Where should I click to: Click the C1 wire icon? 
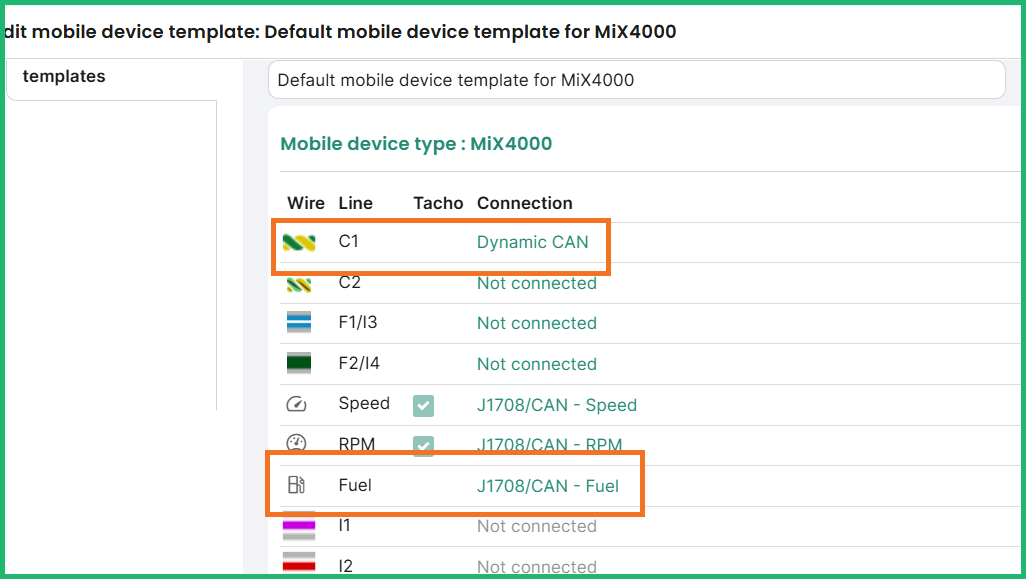(x=299, y=242)
